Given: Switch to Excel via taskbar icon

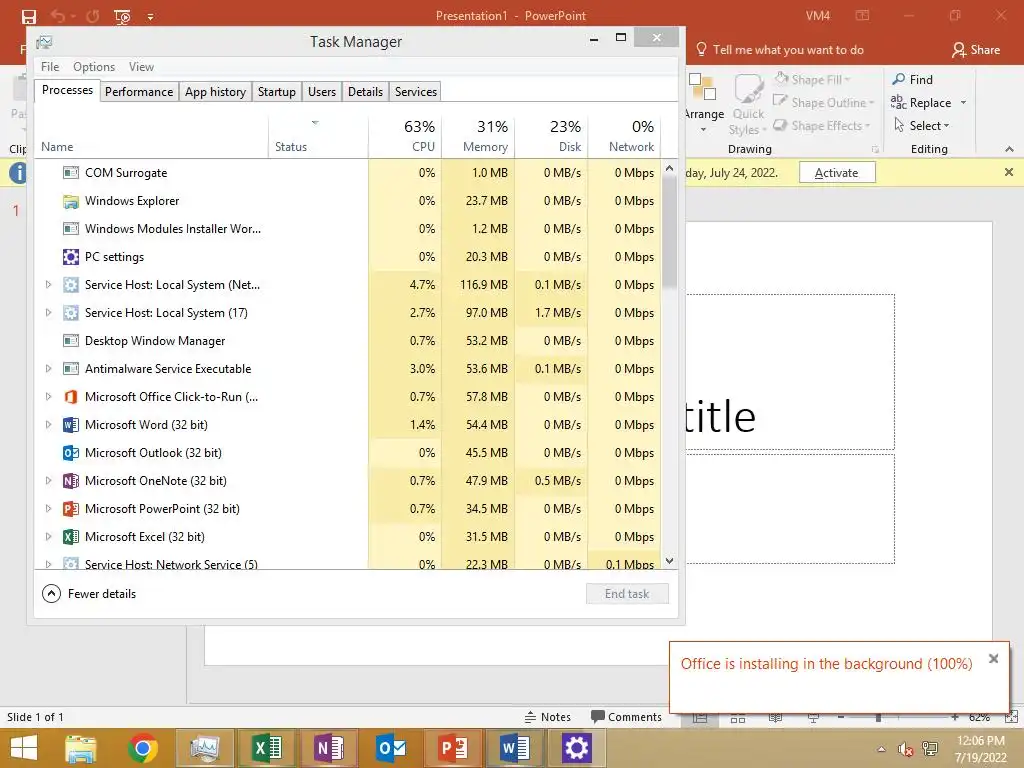Looking at the screenshot, I should [x=266, y=748].
